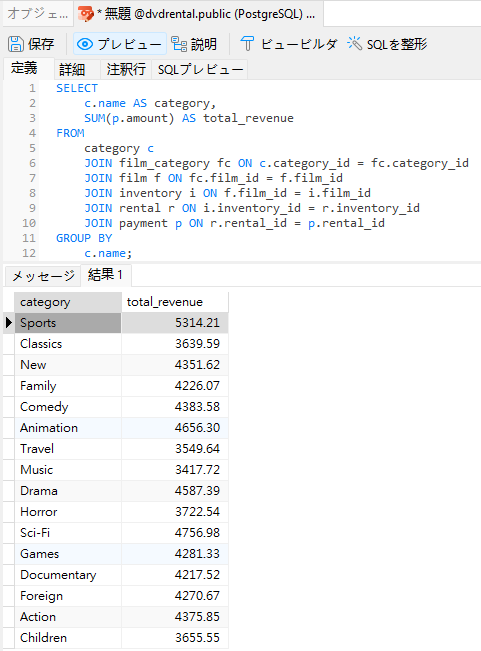Click the current row arrow indicator
The height and width of the screenshot is (651, 481).
tap(8, 323)
